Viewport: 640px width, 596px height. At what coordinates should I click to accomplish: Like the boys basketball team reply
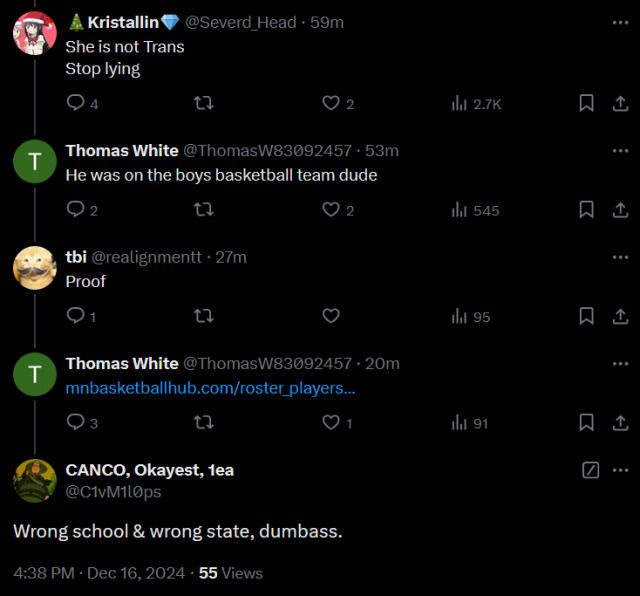331,210
